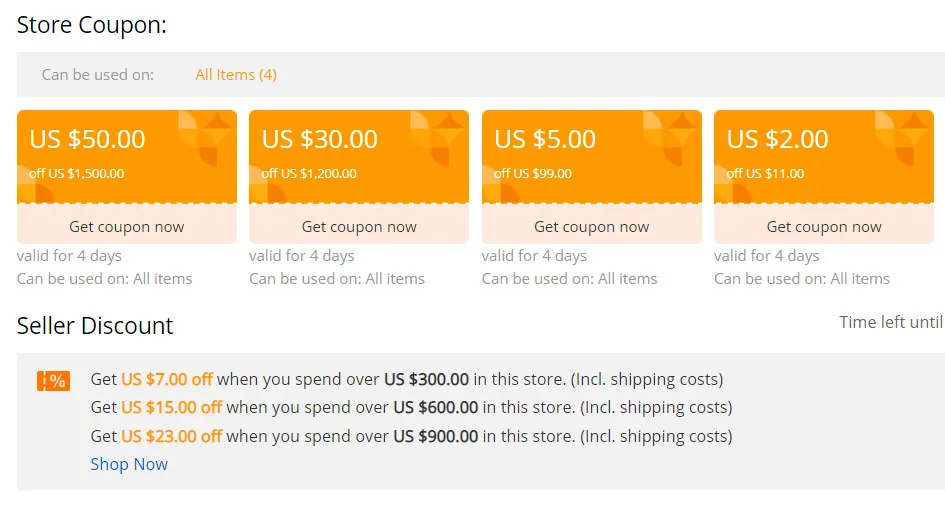
Task: Click the US $15.00 off discount text
Action: pos(171,408)
